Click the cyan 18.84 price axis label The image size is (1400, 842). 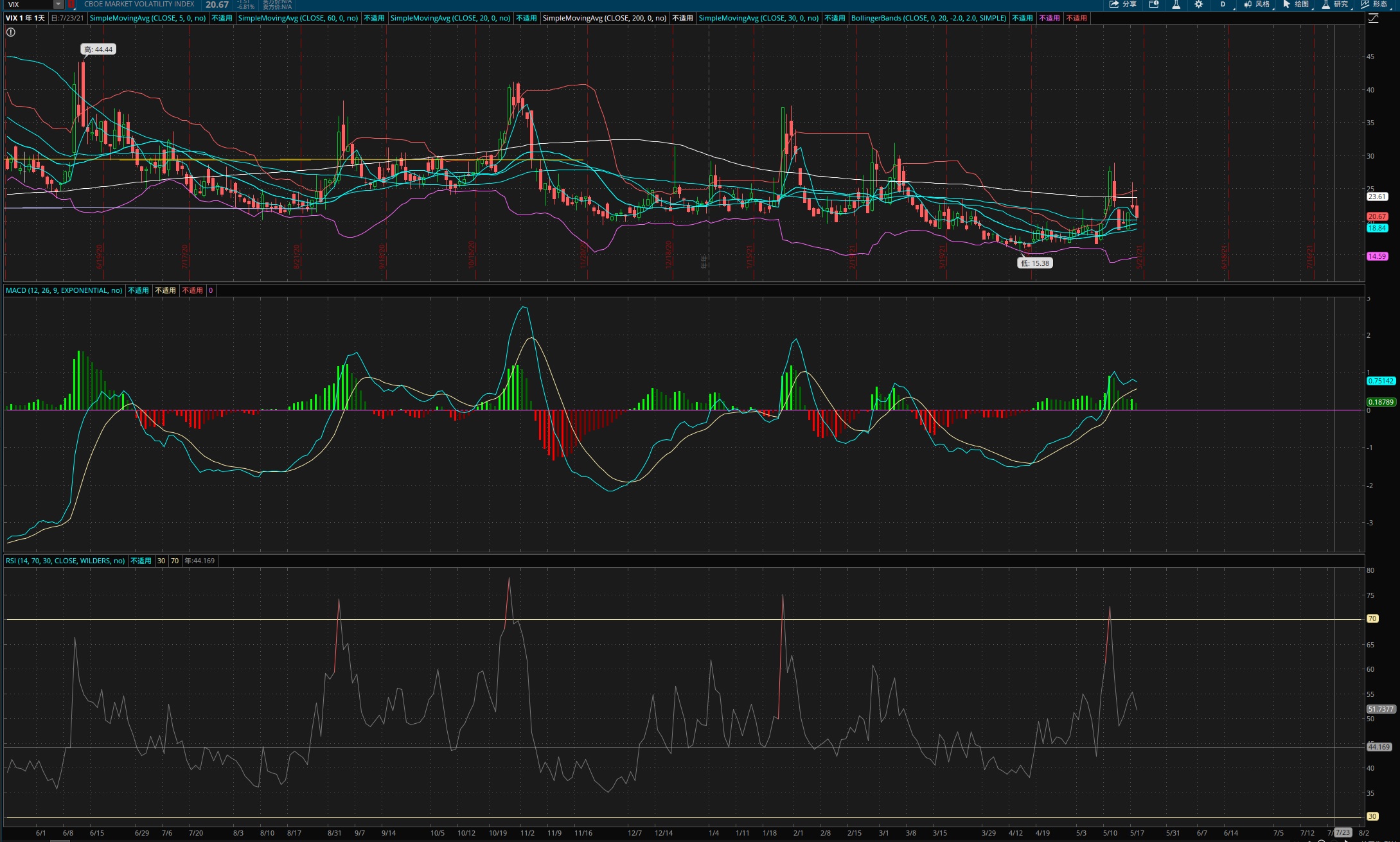pos(1377,228)
